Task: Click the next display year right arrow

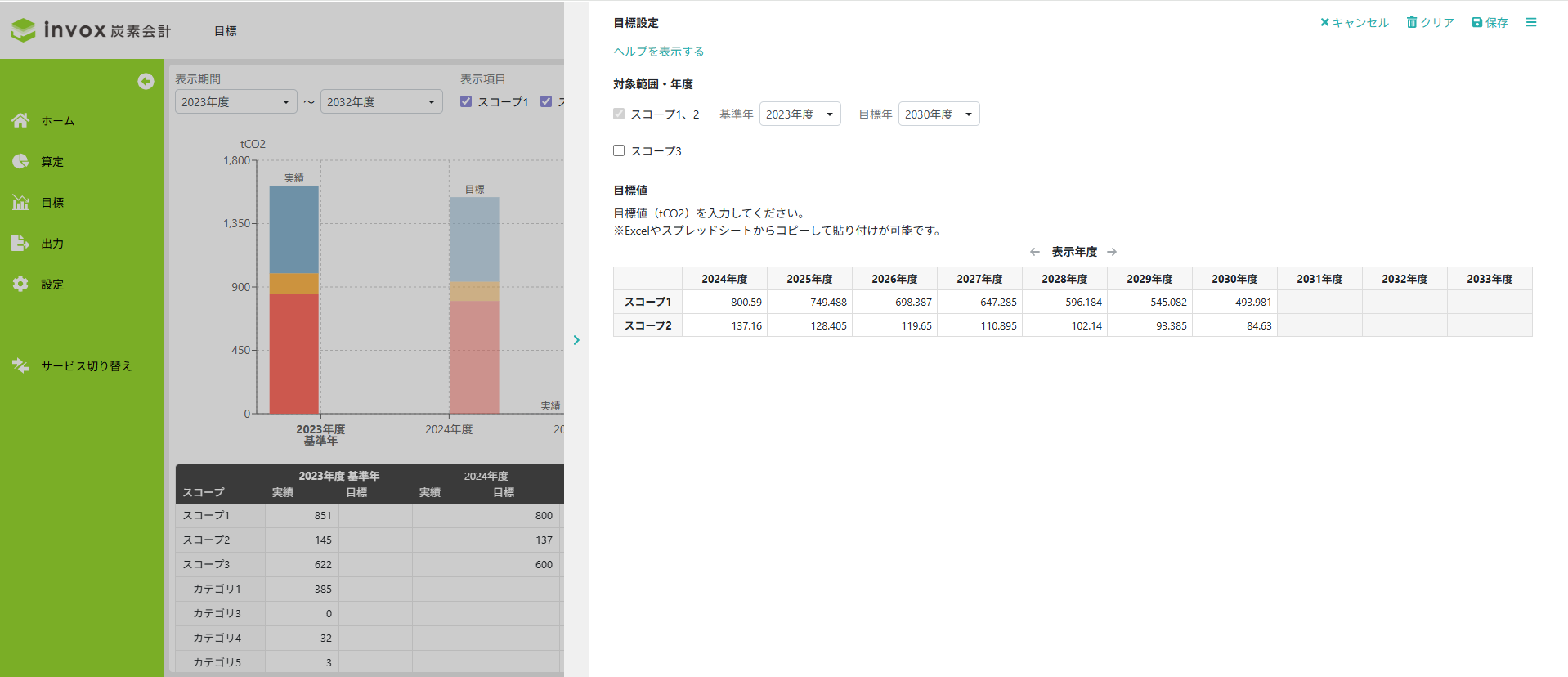Action: tap(1112, 252)
